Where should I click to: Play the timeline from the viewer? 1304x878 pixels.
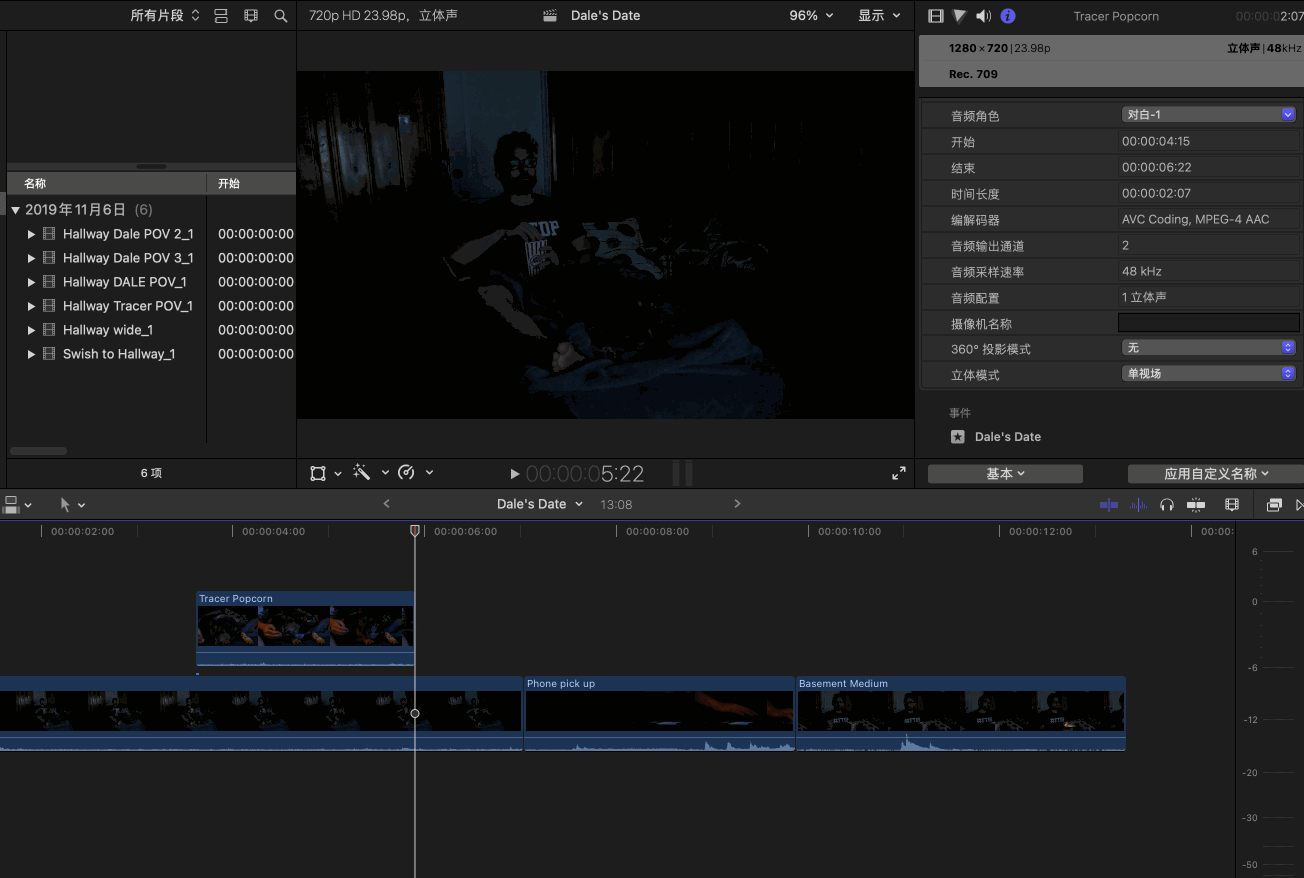coord(515,474)
